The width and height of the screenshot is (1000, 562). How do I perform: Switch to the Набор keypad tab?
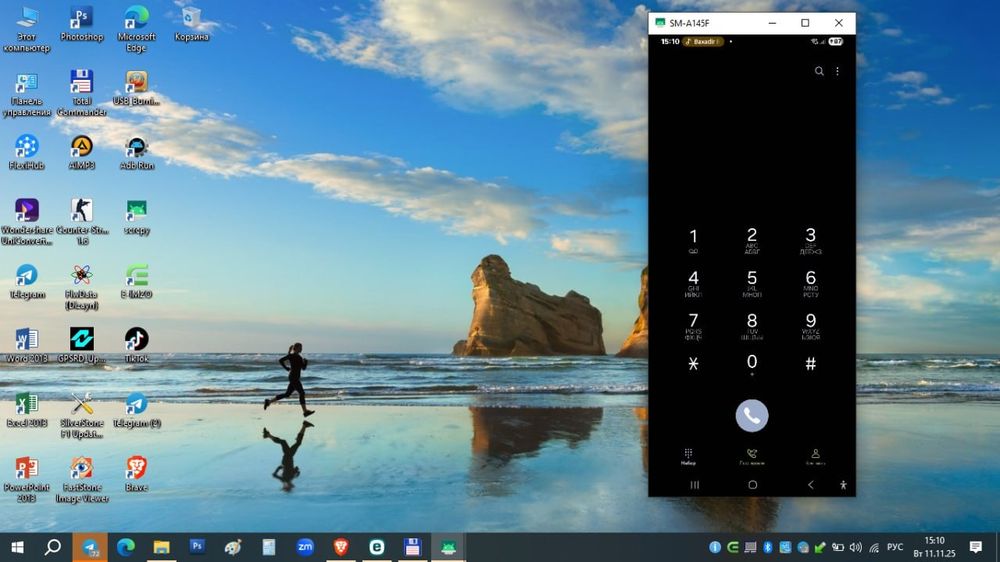pyautogui.click(x=688, y=457)
